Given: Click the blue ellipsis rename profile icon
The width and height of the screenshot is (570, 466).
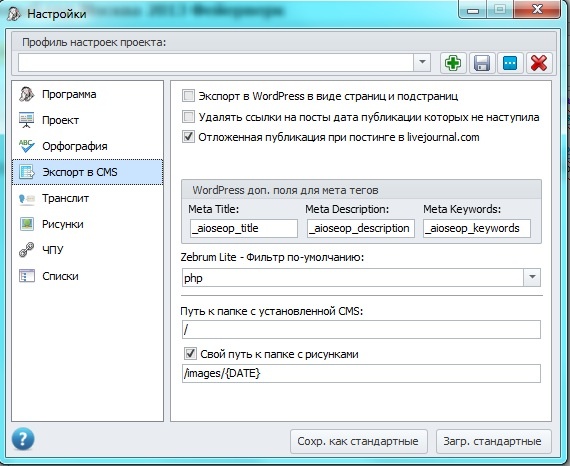Looking at the screenshot, I should tap(510, 63).
